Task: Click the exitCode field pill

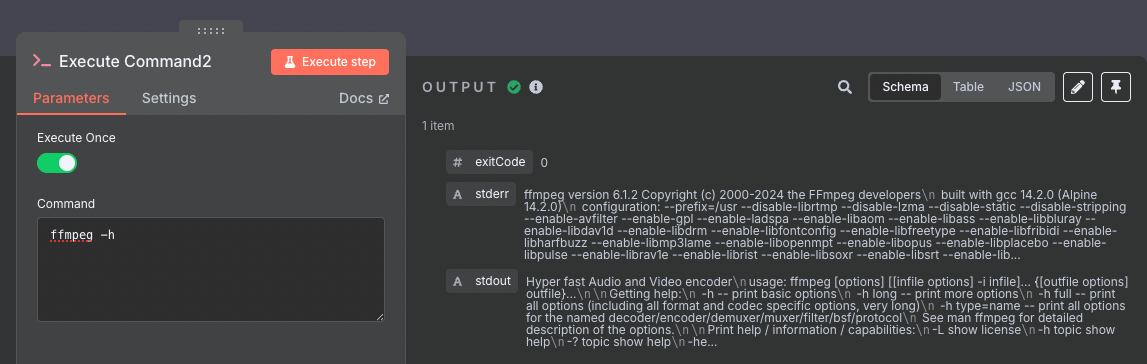Action: 489,162
